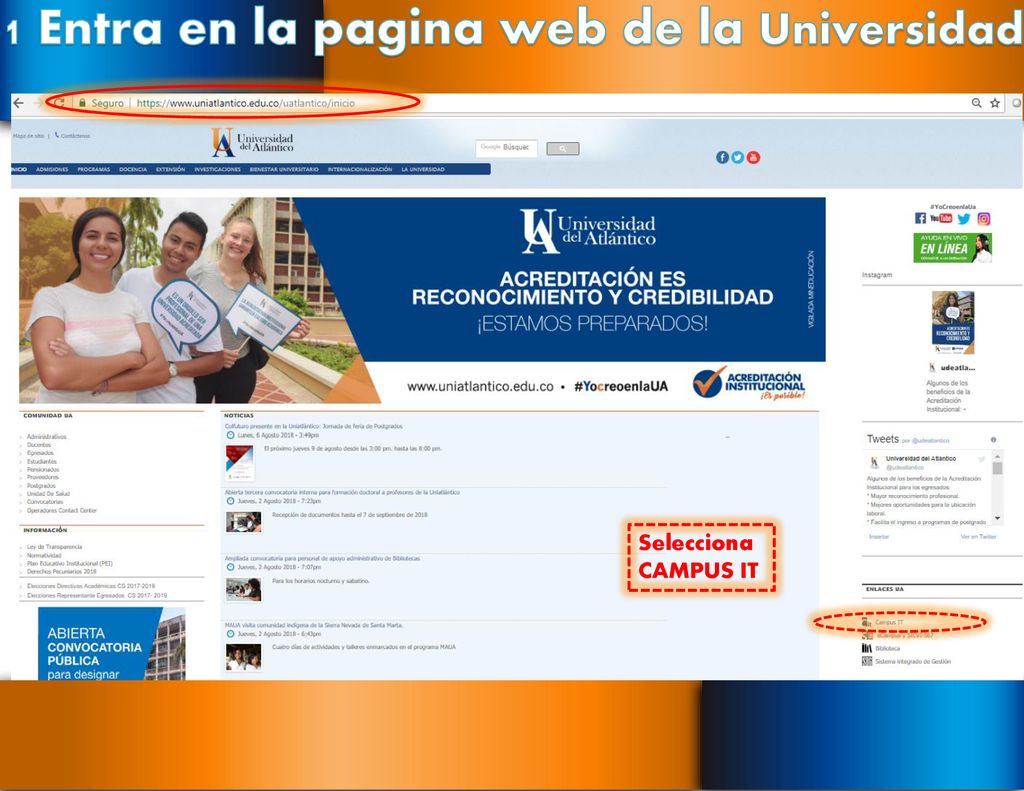Click the Ayuda en vivo EN LÍNEA banner
Viewport: 1024px width, 791px height.
coord(952,248)
